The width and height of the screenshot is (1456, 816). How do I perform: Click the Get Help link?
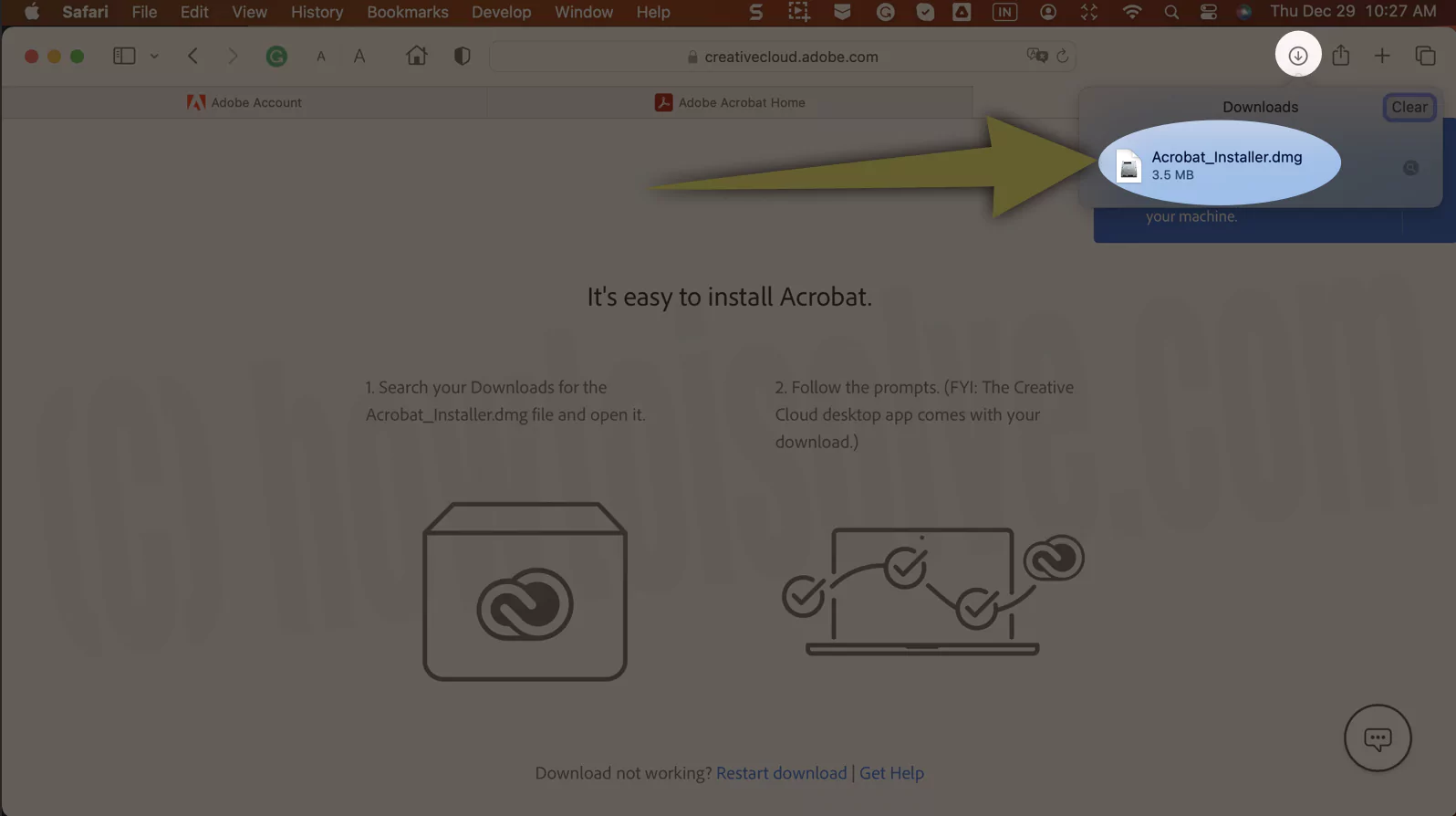[891, 773]
